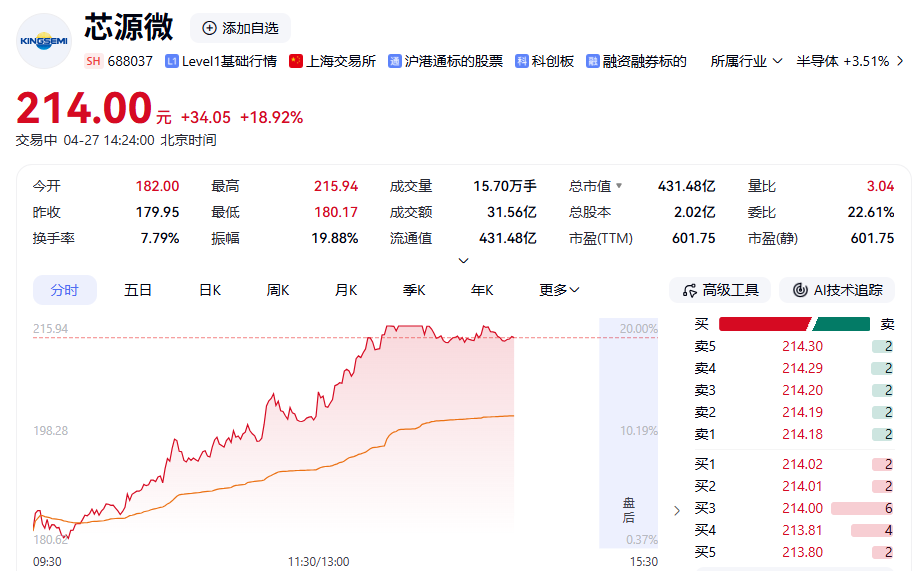Click the 融资融券标的 tag icon
Image resolution: width=912 pixels, height=571 pixels.
tap(593, 61)
